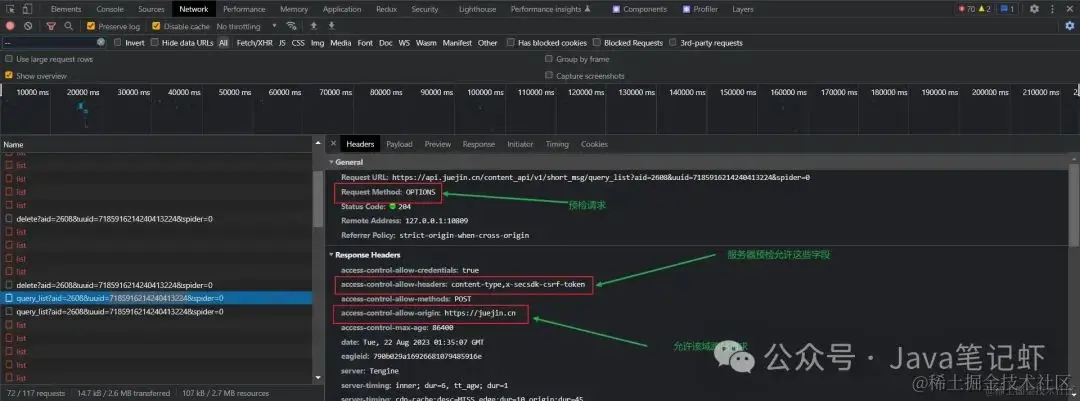Screen dimensions: 1080x401
Task: Filter requests by CSS type
Action: click(298, 43)
